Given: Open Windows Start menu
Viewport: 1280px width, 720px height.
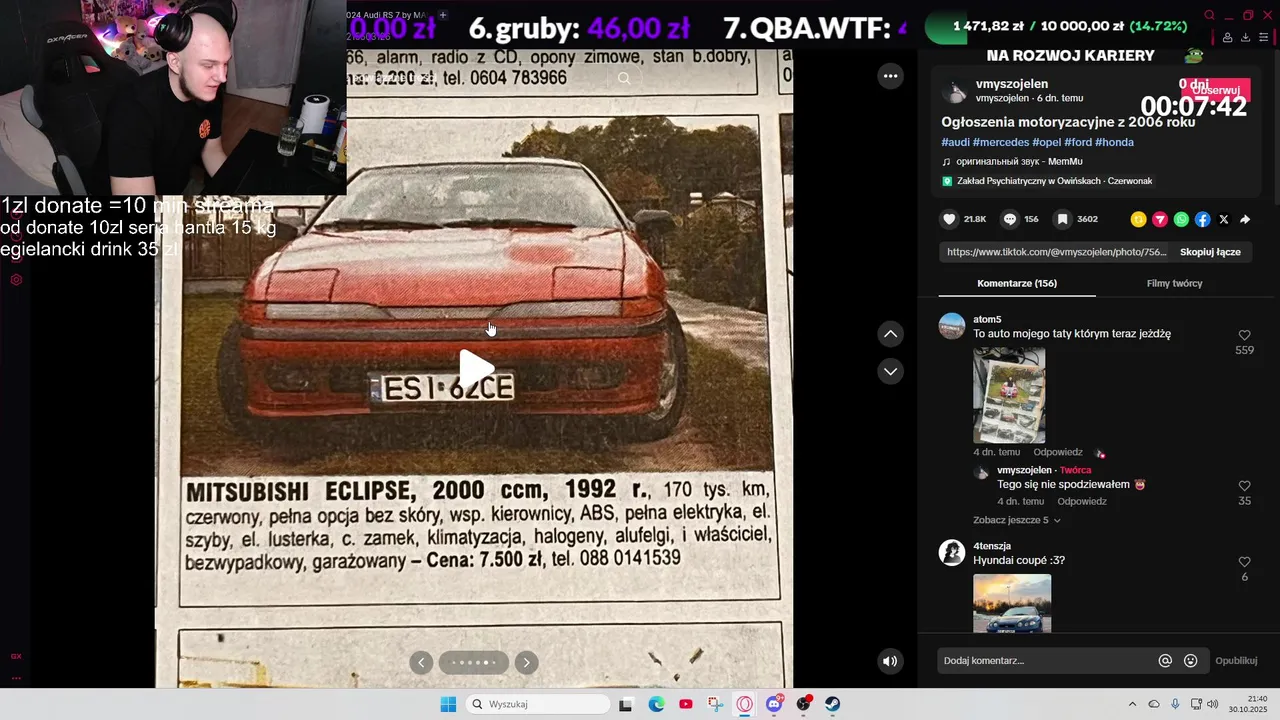Looking at the screenshot, I should click(448, 704).
